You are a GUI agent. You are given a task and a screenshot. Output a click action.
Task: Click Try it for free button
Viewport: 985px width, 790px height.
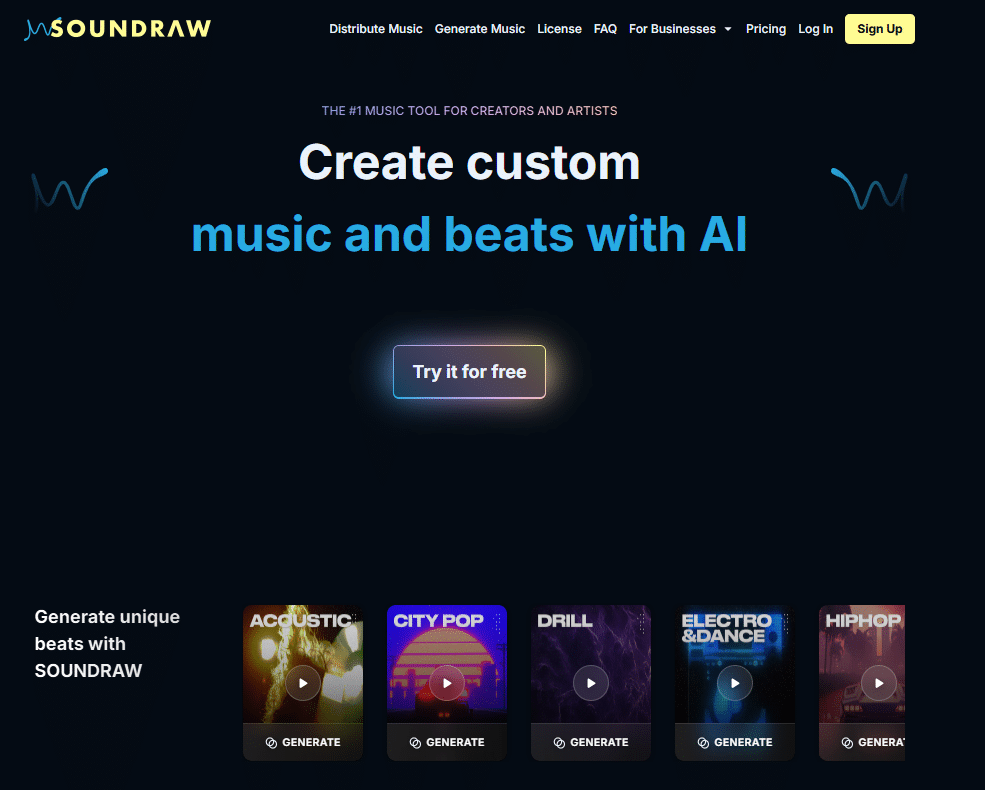pyautogui.click(x=469, y=372)
